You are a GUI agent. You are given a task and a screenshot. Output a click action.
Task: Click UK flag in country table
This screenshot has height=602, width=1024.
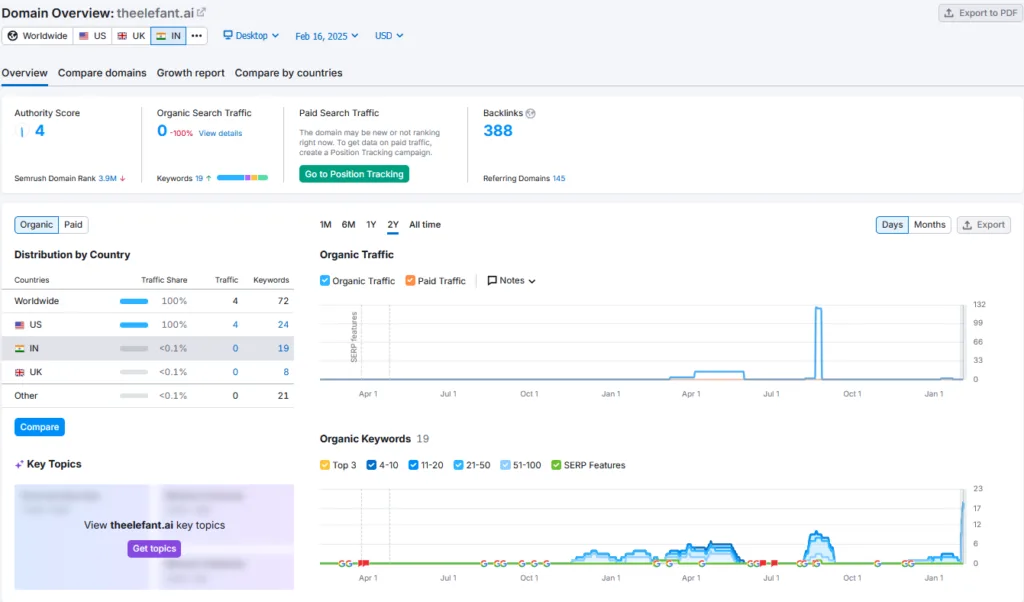20,372
